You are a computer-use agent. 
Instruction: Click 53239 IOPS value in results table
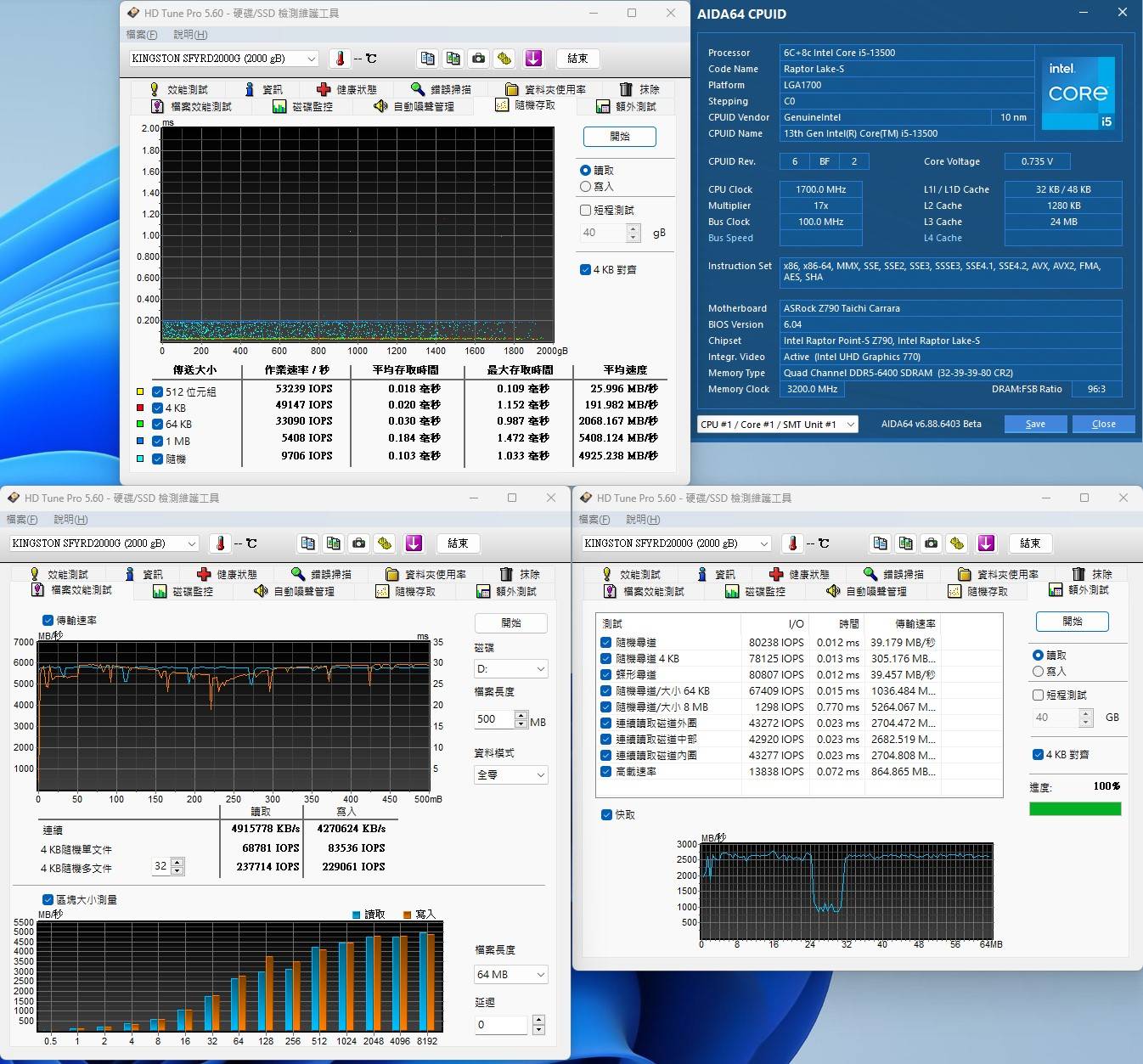[303, 389]
